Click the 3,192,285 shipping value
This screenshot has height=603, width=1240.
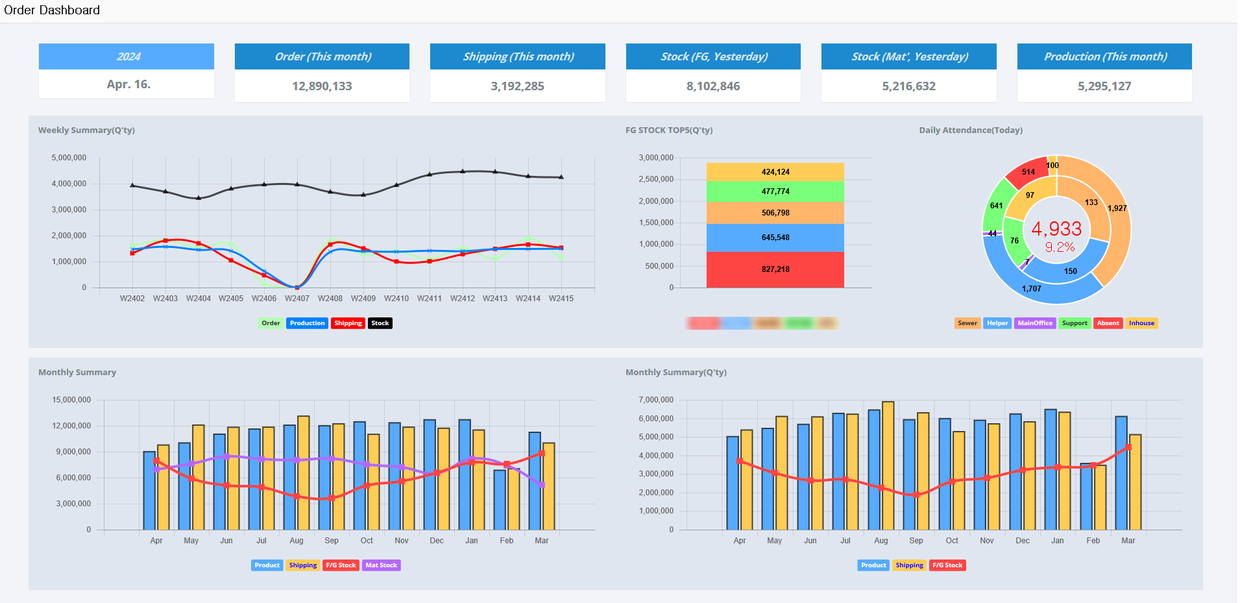point(518,86)
